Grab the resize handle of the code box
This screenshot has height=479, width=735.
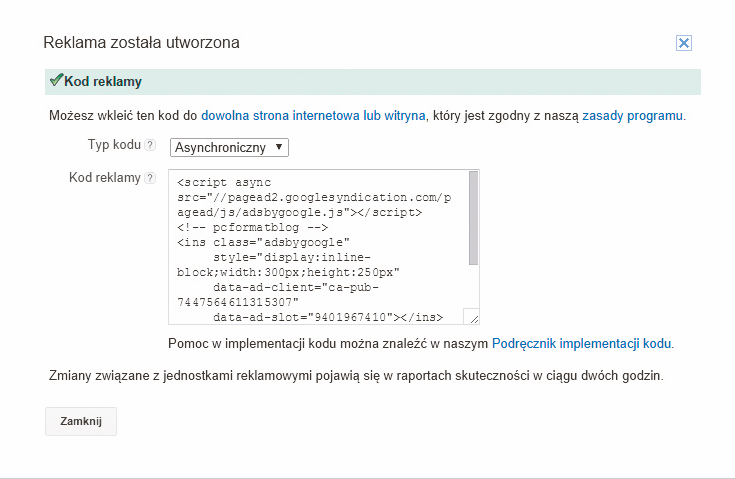[x=473, y=319]
